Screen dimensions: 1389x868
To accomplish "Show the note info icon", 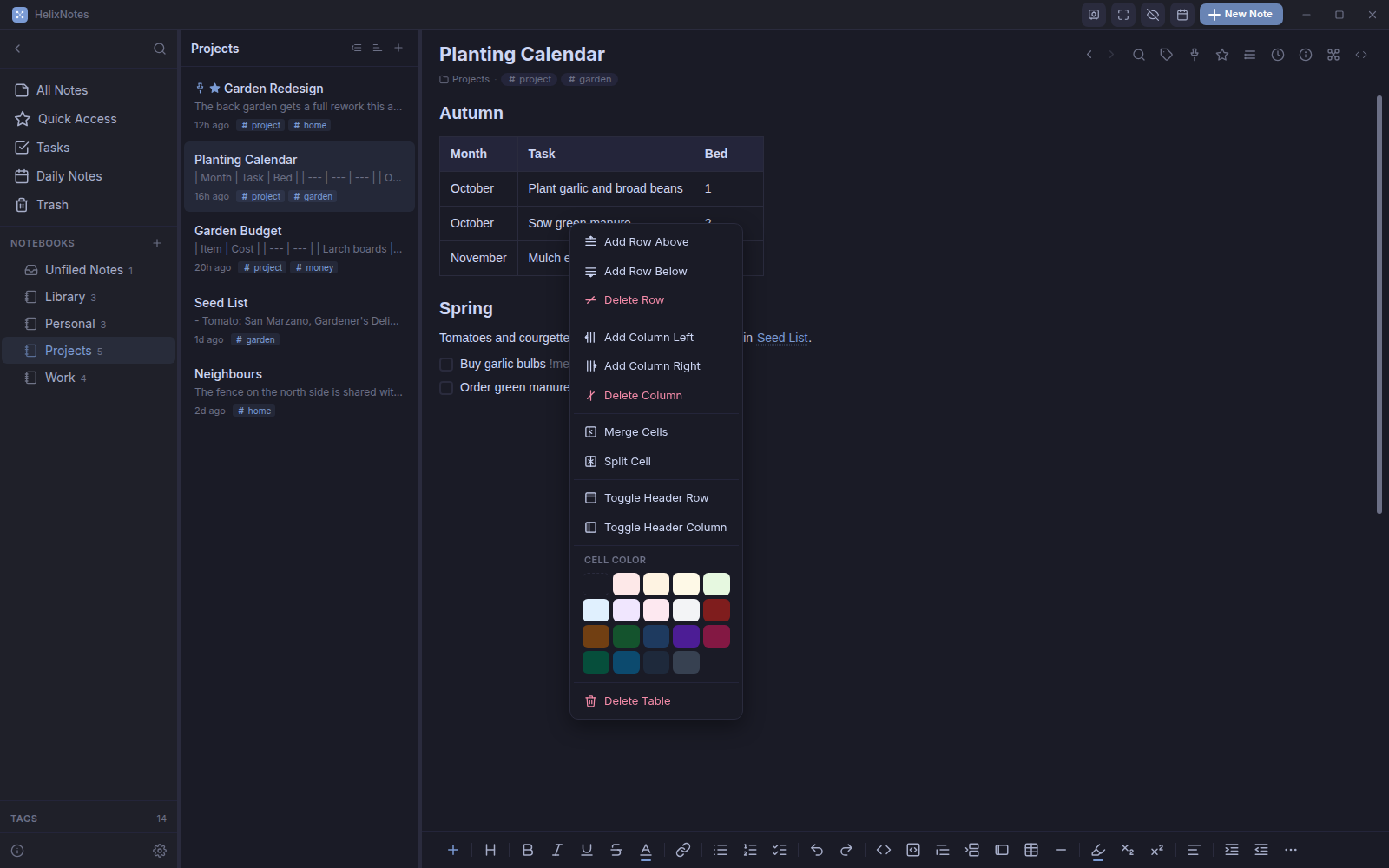I will (x=1306, y=55).
